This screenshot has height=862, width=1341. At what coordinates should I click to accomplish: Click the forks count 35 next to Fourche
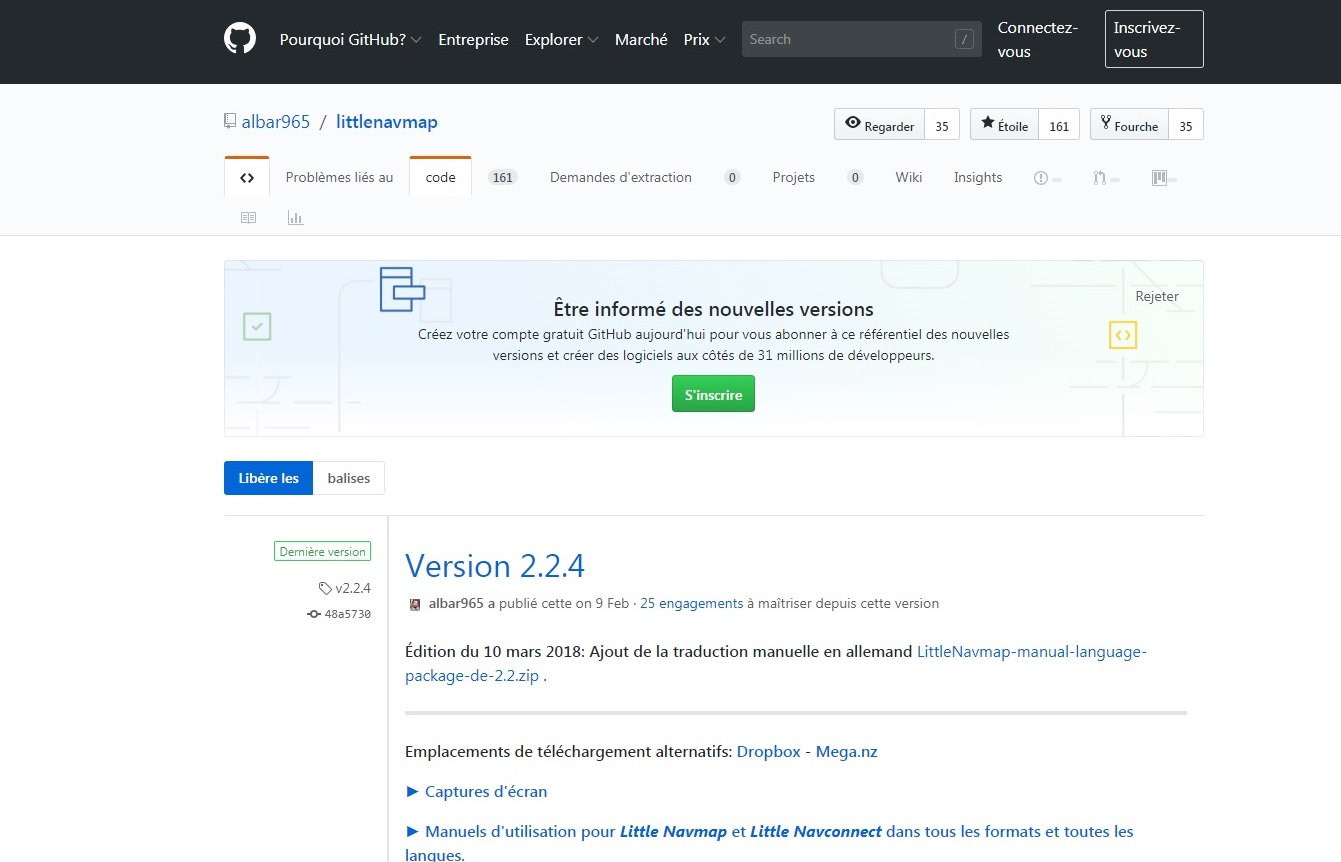pyautogui.click(x=1186, y=124)
